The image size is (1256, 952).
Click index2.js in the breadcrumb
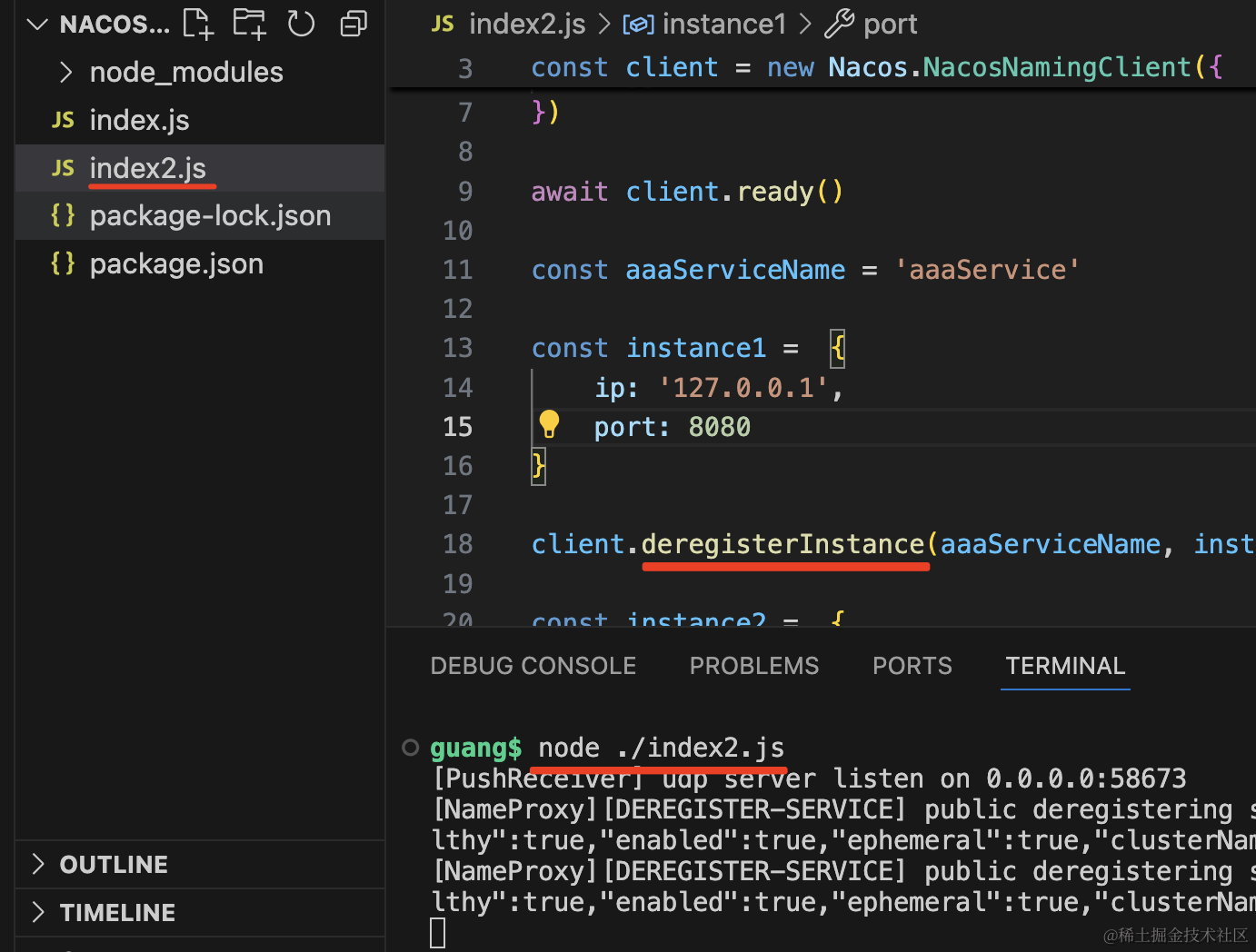[x=526, y=24]
